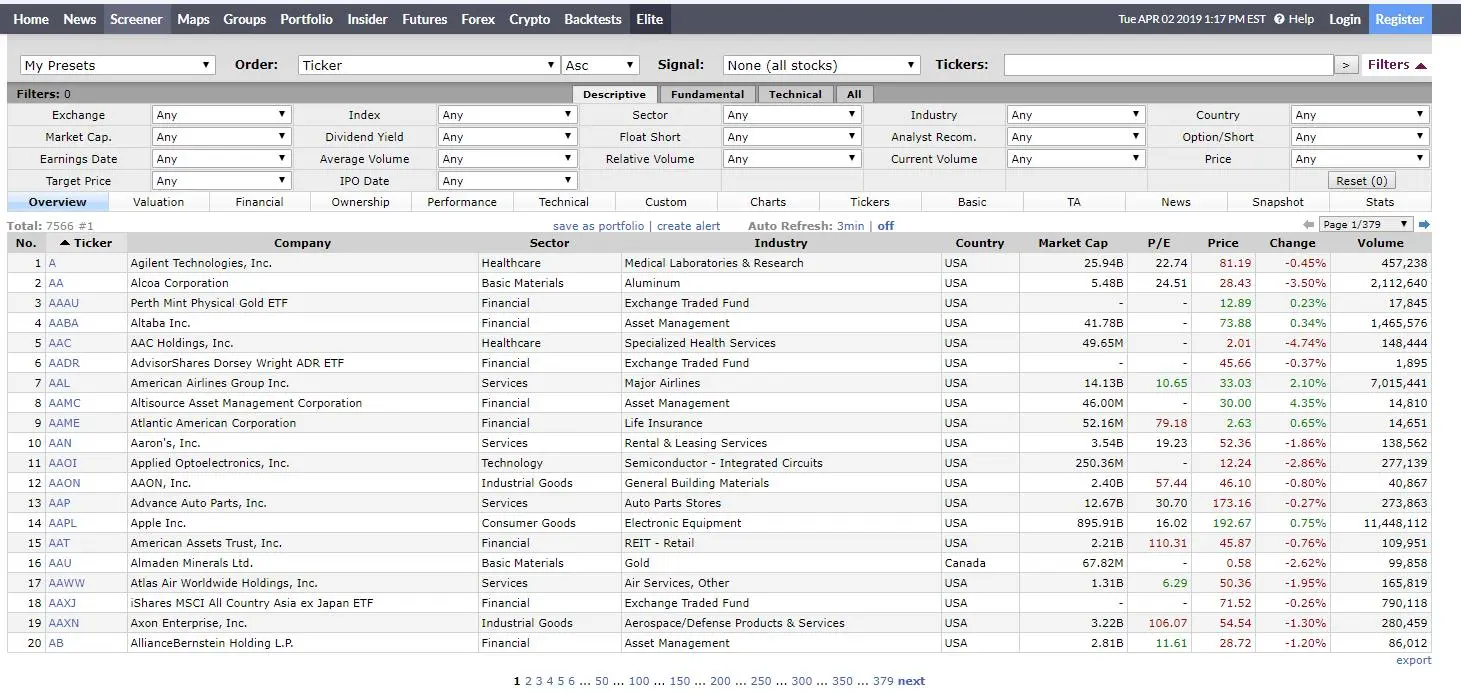Switch to the Technical filters tab
The height and width of the screenshot is (696, 1461).
(795, 94)
